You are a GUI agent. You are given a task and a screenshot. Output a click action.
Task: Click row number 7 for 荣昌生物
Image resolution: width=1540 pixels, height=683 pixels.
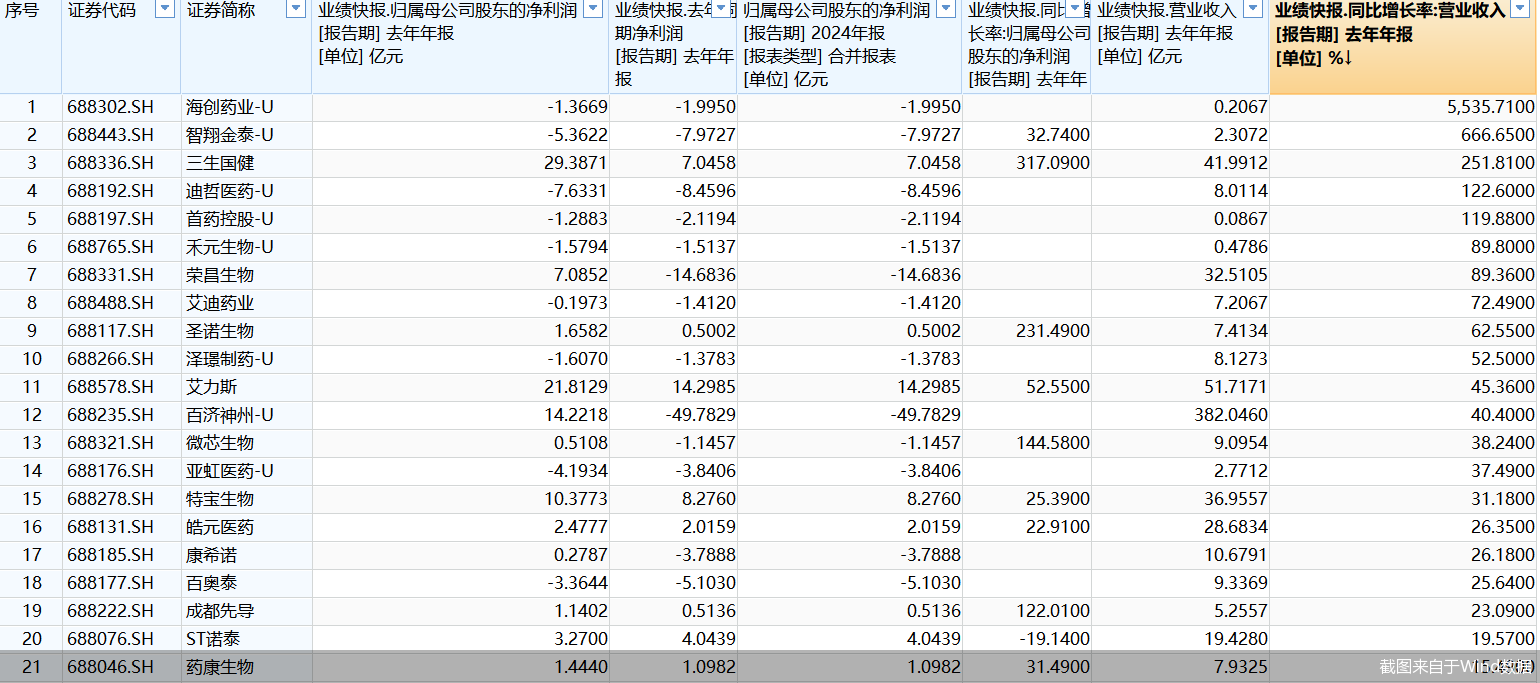point(31,275)
